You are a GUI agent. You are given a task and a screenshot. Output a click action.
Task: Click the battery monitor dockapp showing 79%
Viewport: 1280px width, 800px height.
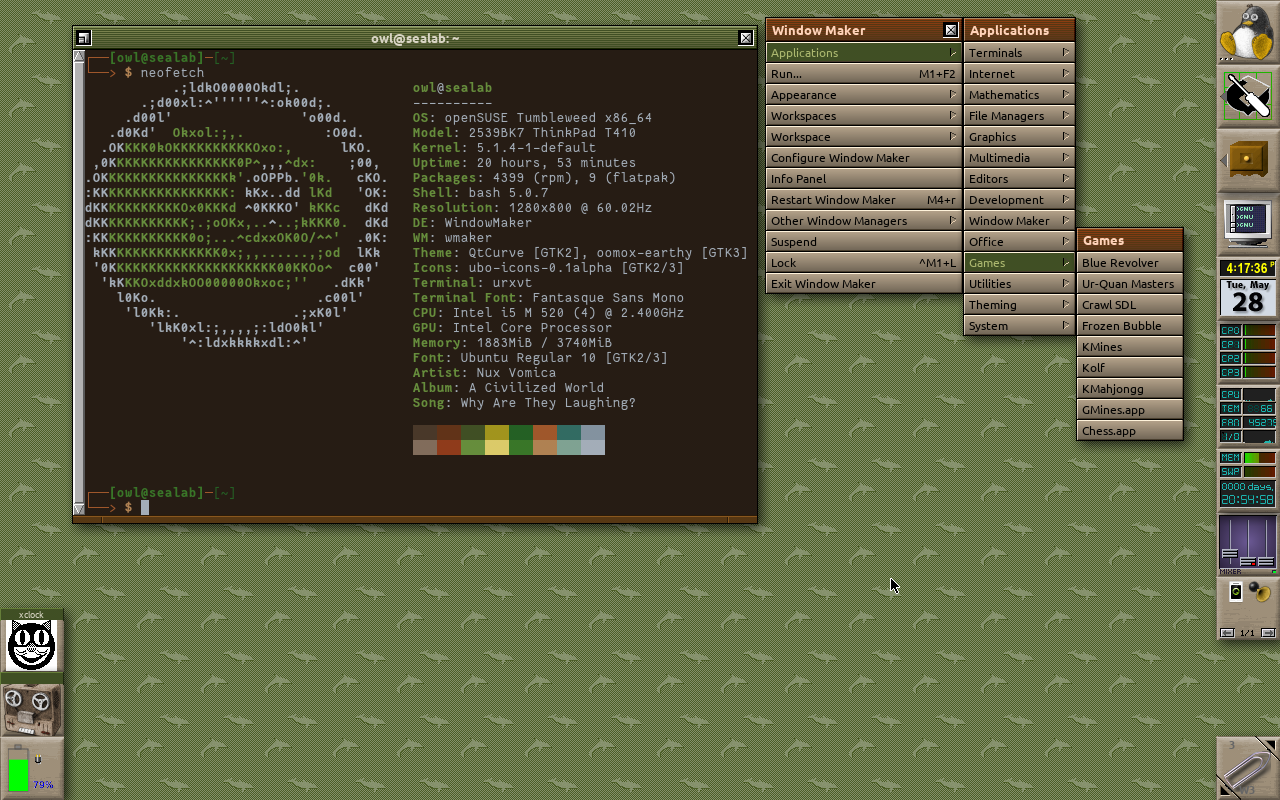32,768
